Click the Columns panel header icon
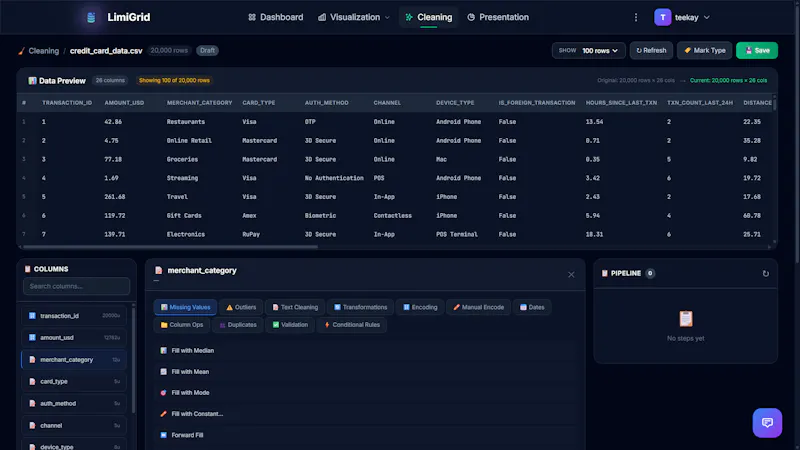 click(28, 269)
